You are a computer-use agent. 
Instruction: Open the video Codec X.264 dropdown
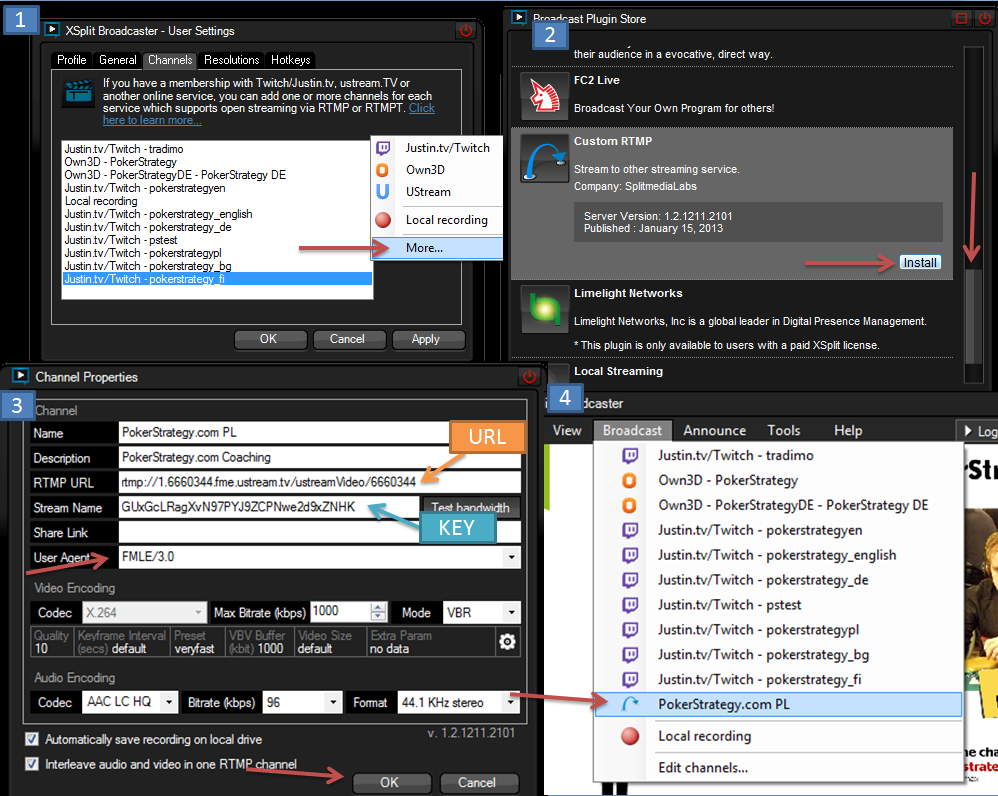198,613
